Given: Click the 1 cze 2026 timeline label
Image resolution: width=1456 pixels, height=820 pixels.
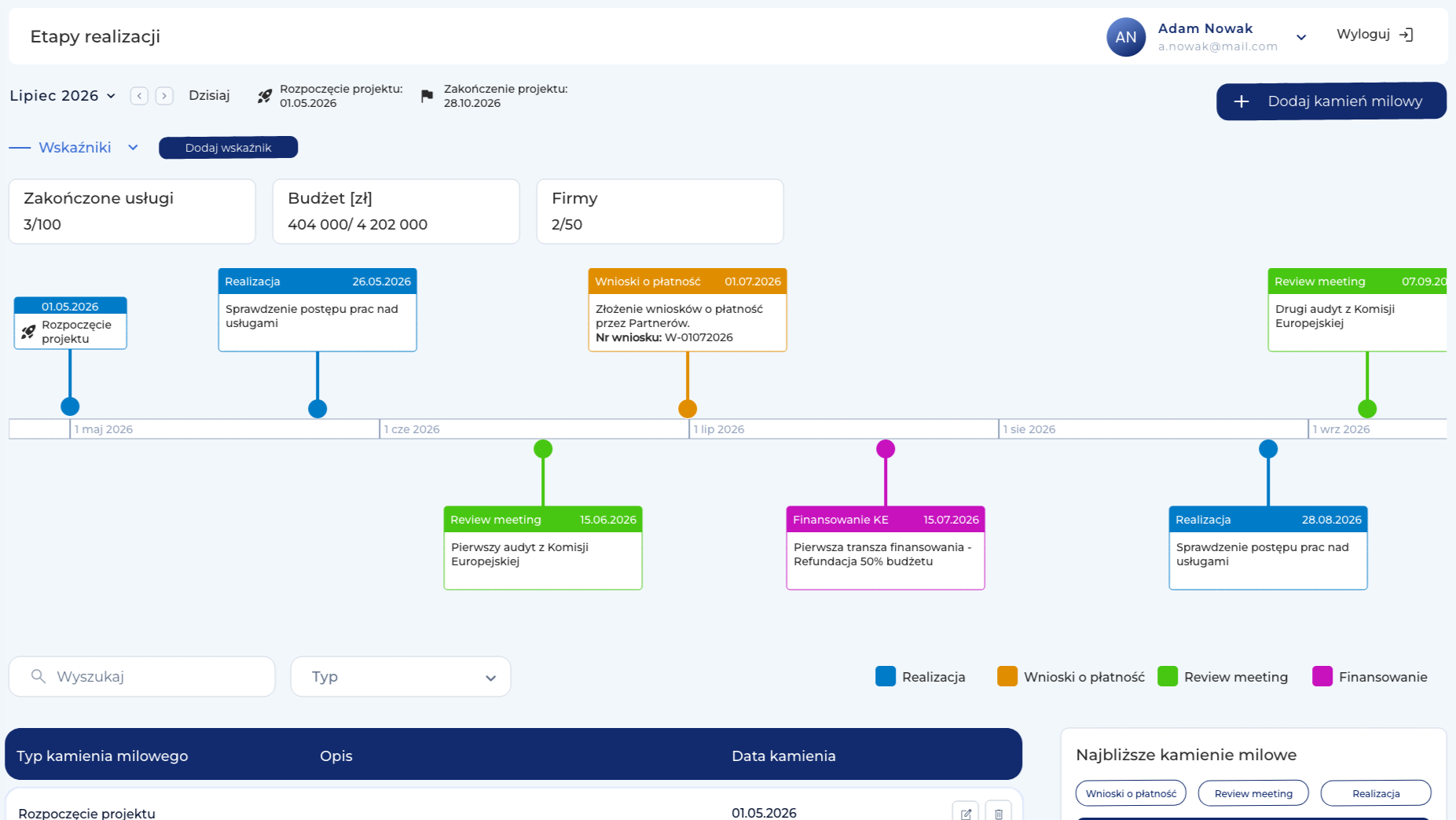Looking at the screenshot, I should (x=412, y=429).
